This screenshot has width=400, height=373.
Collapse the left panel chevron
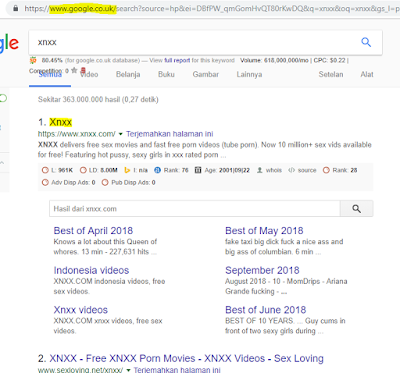[x=2, y=163]
